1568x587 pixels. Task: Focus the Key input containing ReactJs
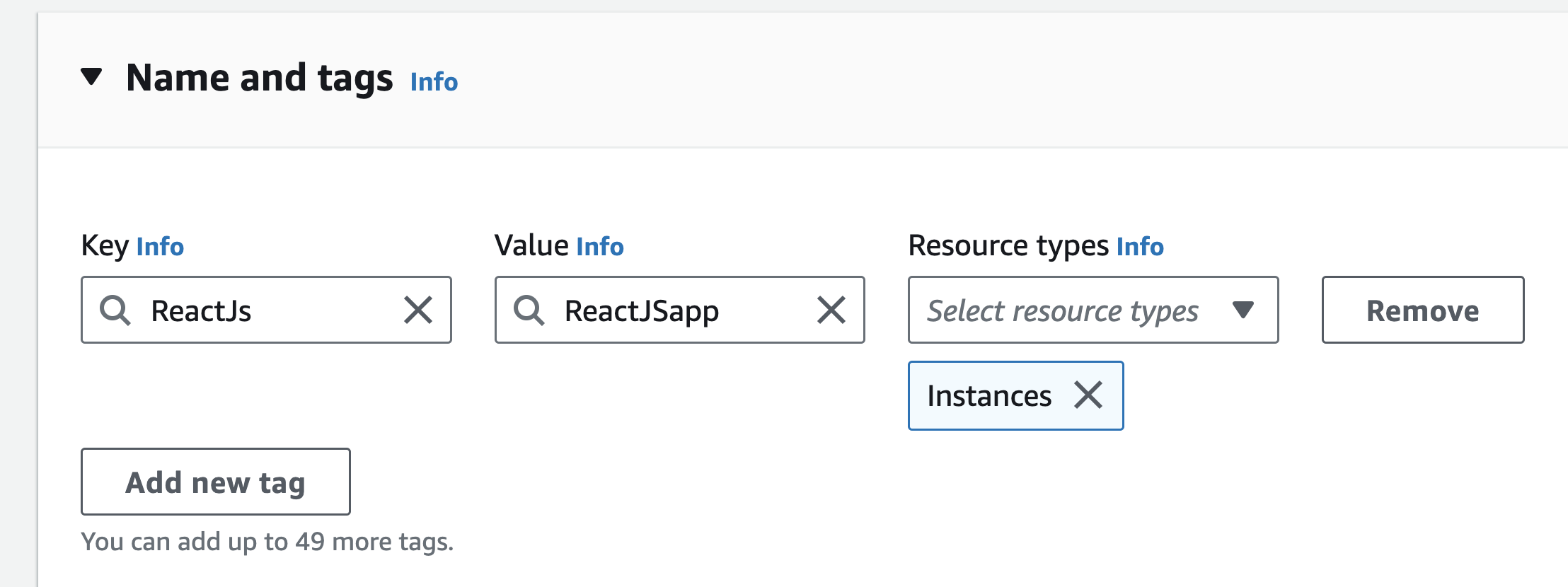[x=266, y=310]
